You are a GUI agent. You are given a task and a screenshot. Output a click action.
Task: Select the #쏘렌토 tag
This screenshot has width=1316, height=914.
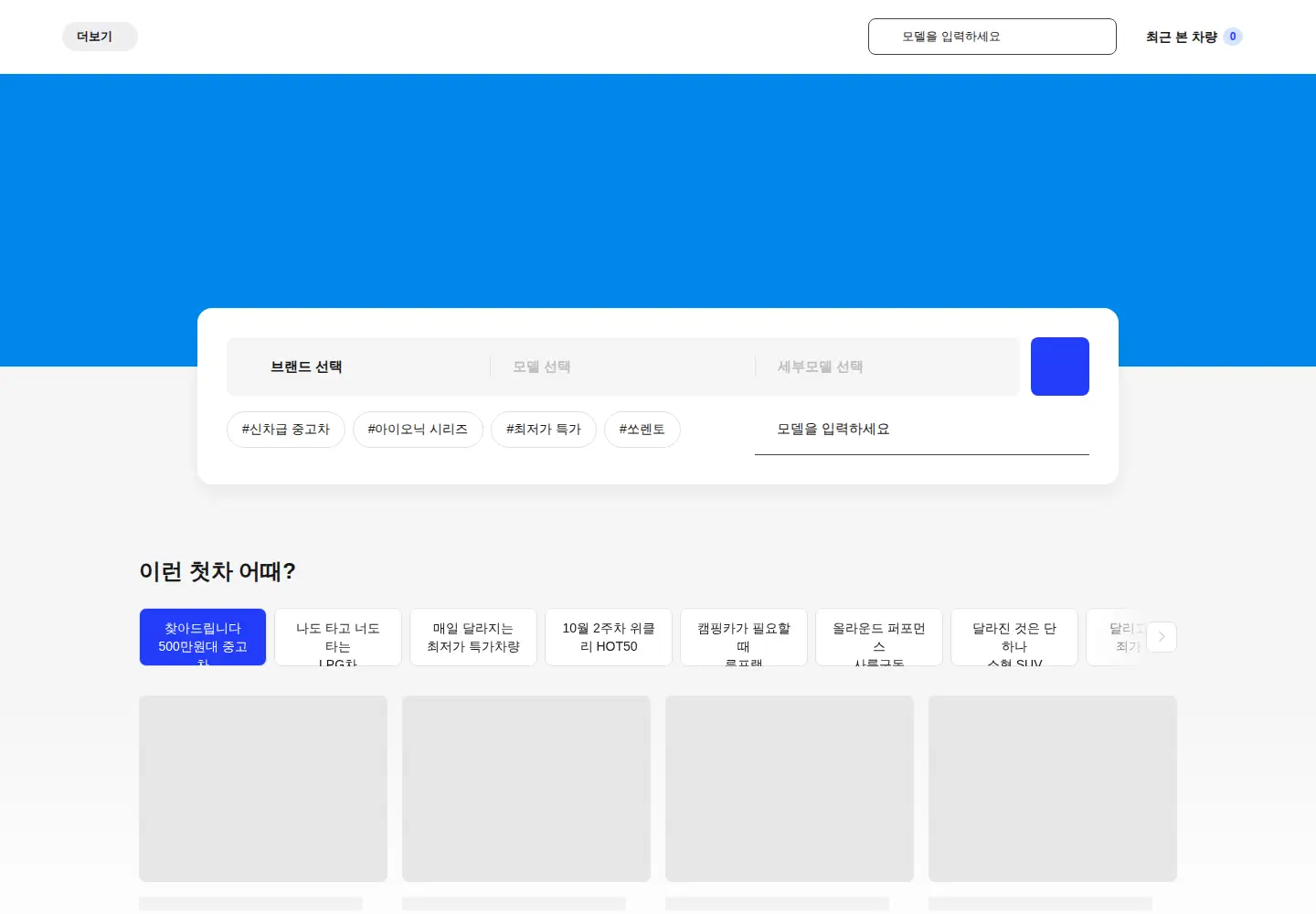coord(642,430)
